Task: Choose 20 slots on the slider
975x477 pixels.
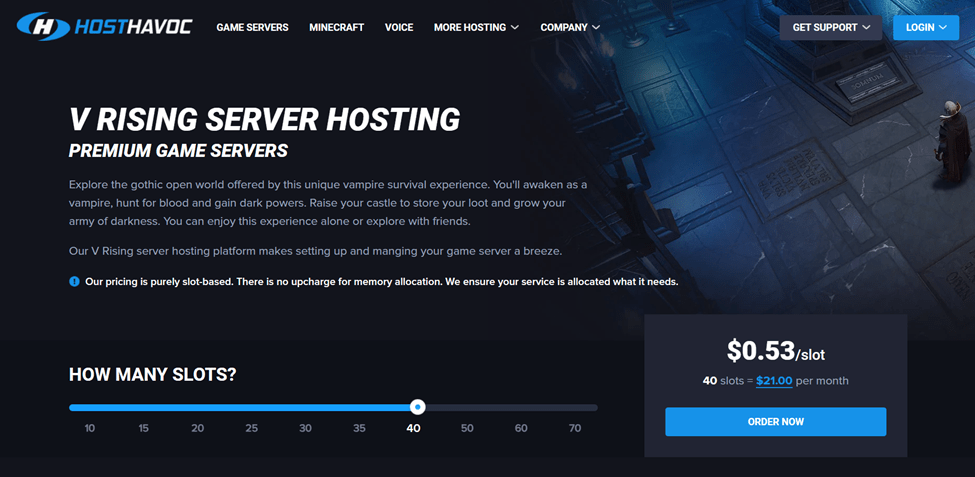Action: tap(198, 428)
